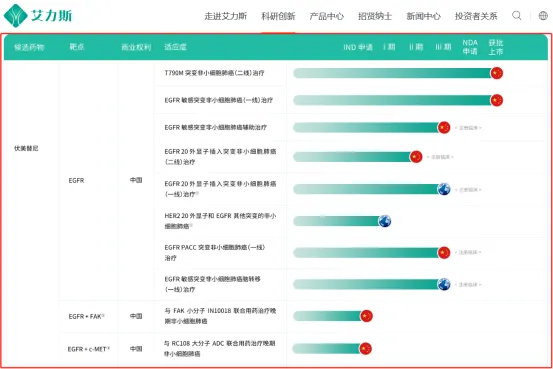Click globe marker on HER2 20 exon row
Screen dimensions: 553x369
(x=384, y=221)
